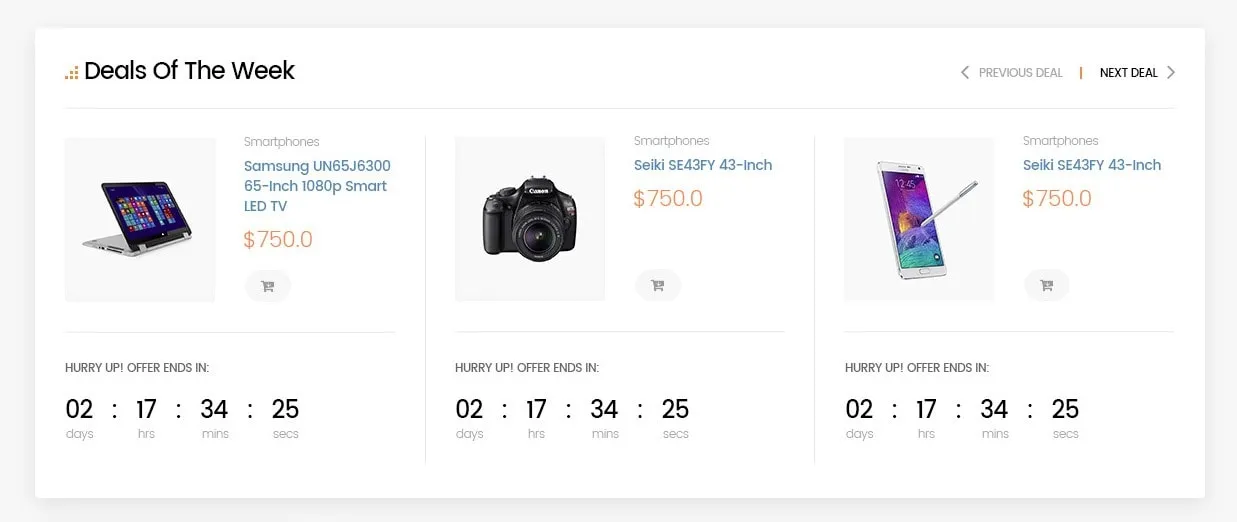Click the countdown timer under camera deal
The height and width of the screenshot is (522, 1237).
click(573, 418)
